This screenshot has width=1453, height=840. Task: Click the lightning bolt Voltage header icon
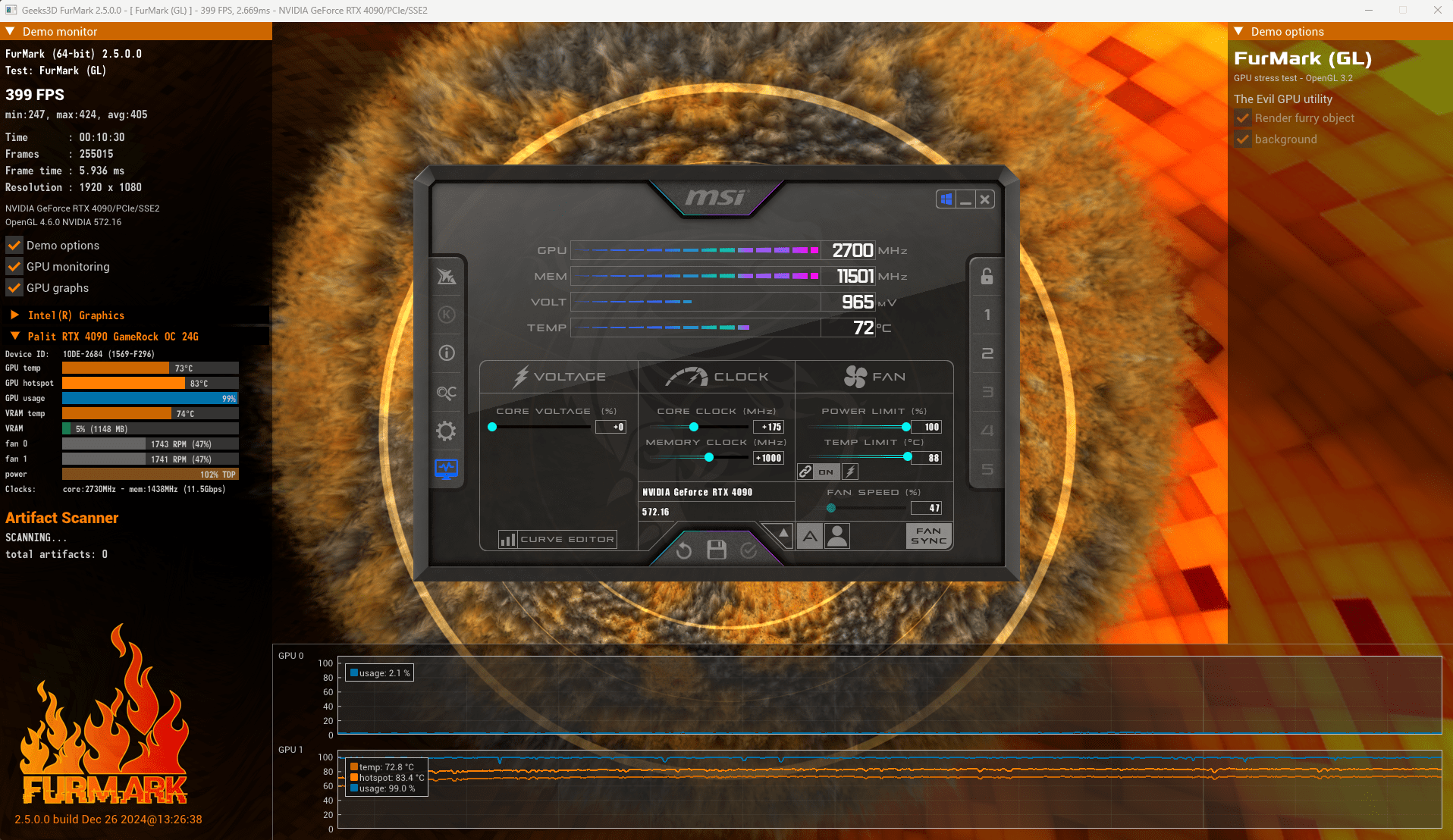(x=521, y=376)
